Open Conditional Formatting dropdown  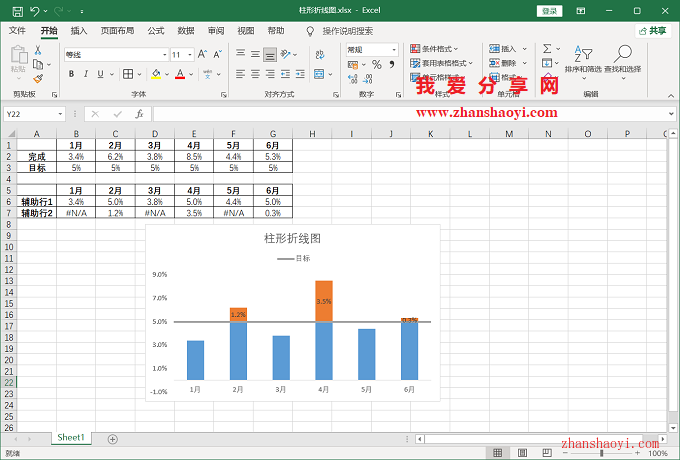[434, 49]
